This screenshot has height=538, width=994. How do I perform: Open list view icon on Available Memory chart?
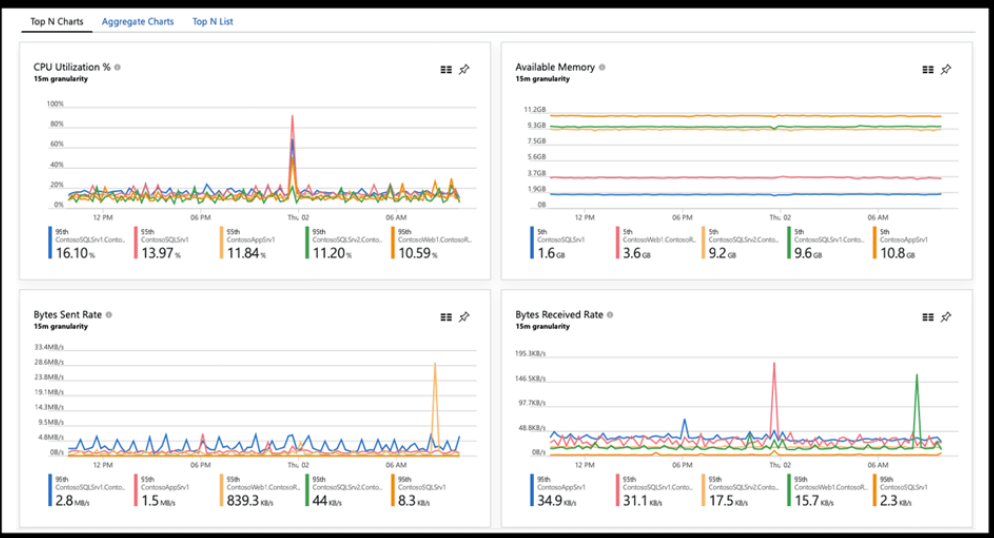928,70
